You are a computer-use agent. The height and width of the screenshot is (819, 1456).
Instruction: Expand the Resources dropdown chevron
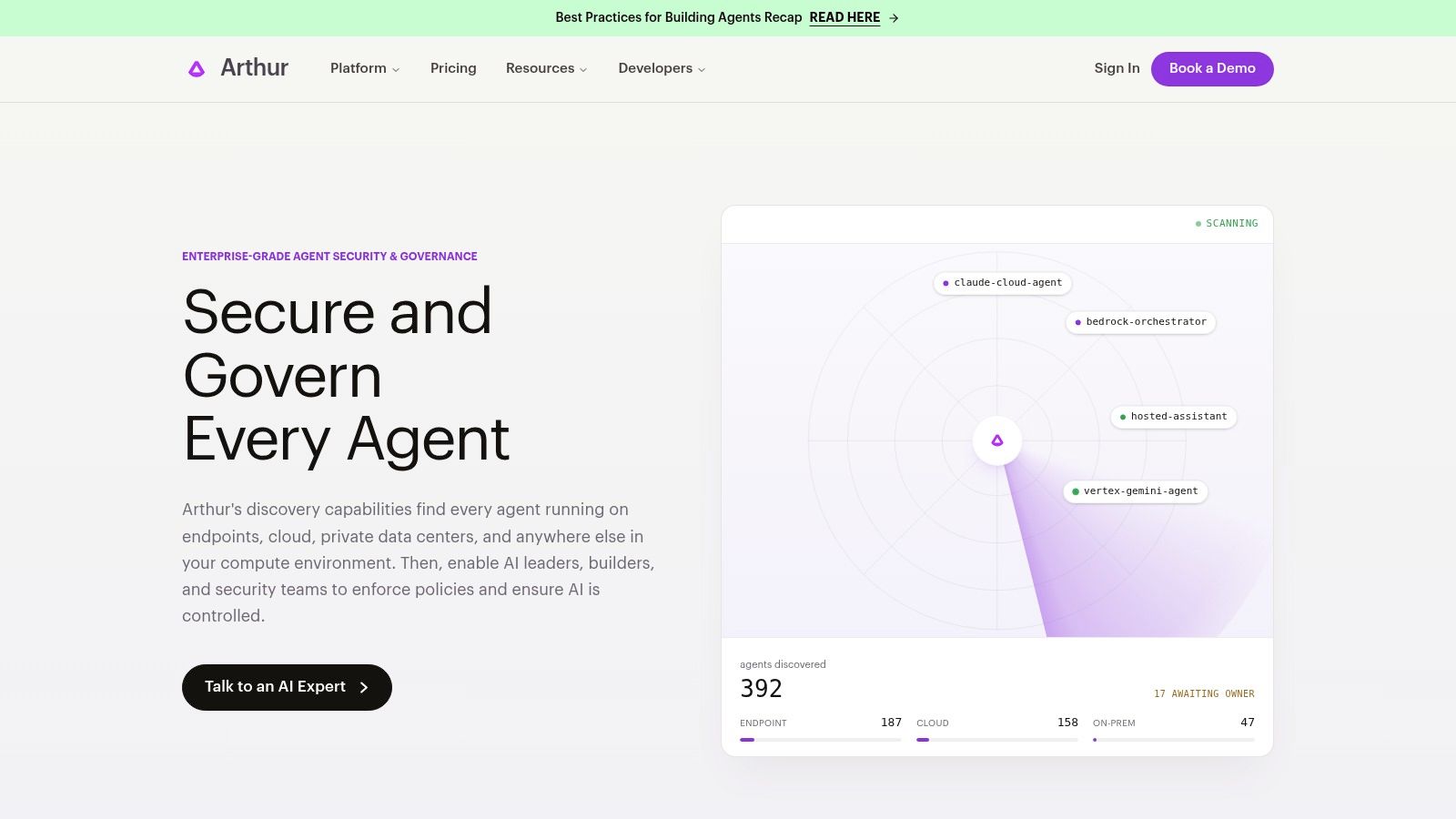tap(583, 69)
